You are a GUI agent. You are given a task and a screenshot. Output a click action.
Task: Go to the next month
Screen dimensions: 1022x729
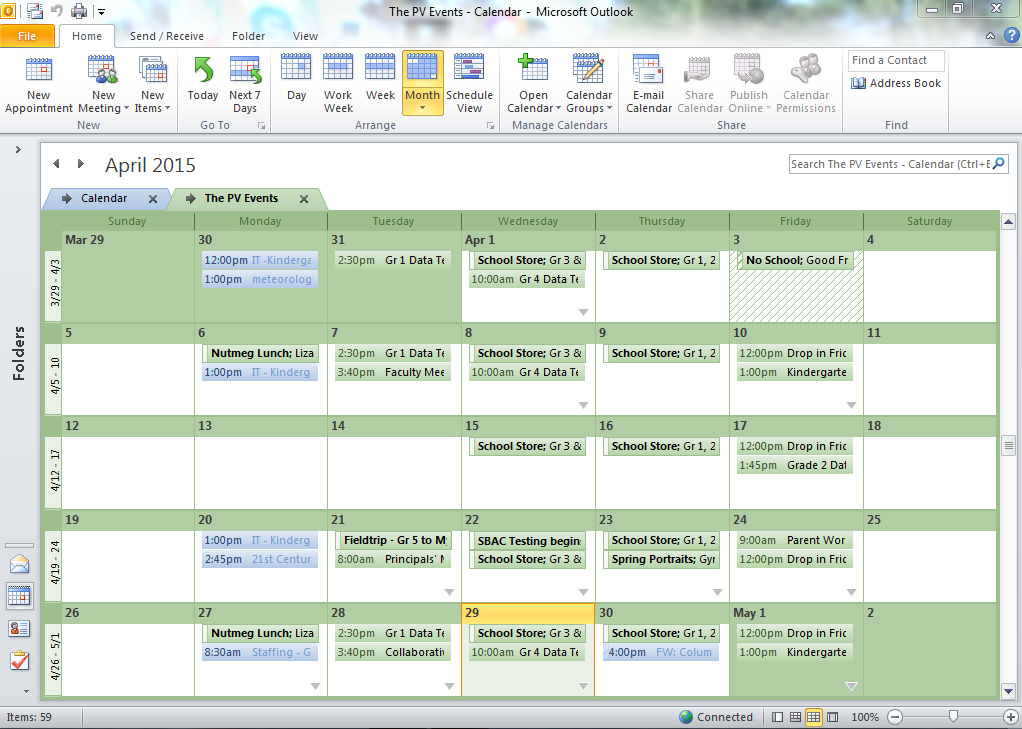tap(81, 164)
